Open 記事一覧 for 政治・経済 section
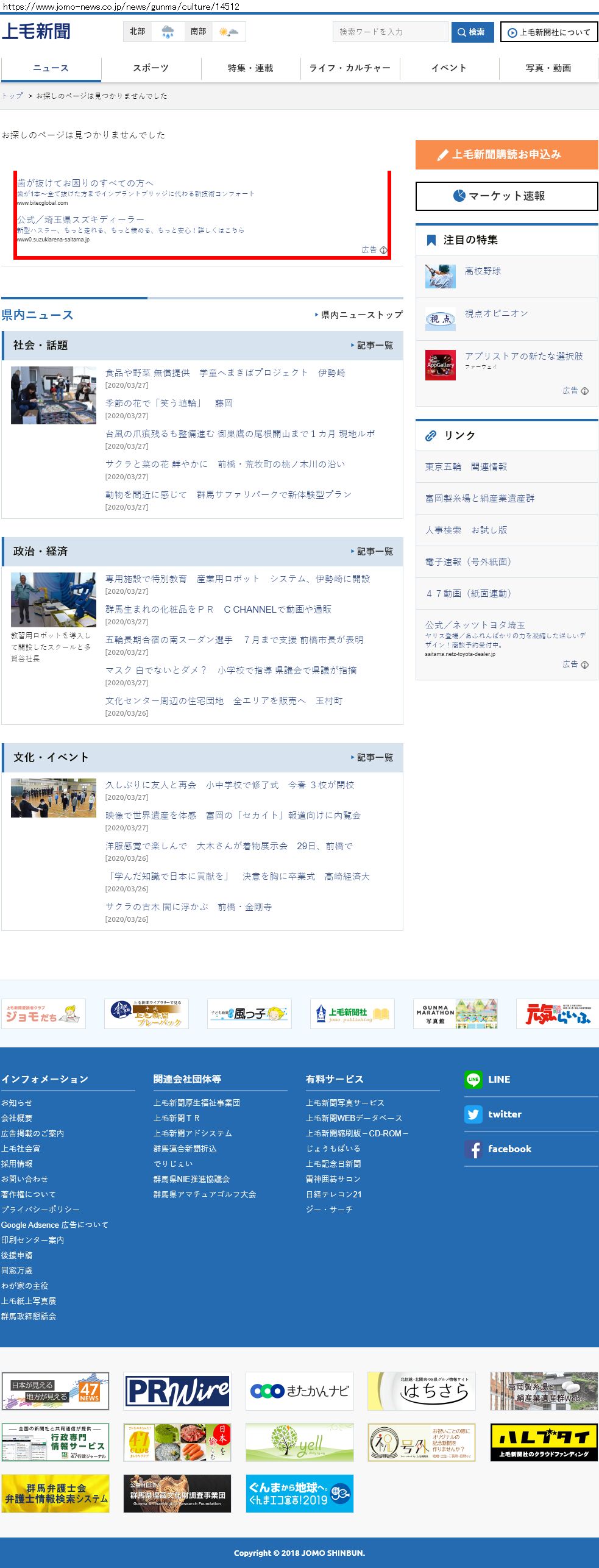This screenshot has width=599, height=1568. point(372,552)
